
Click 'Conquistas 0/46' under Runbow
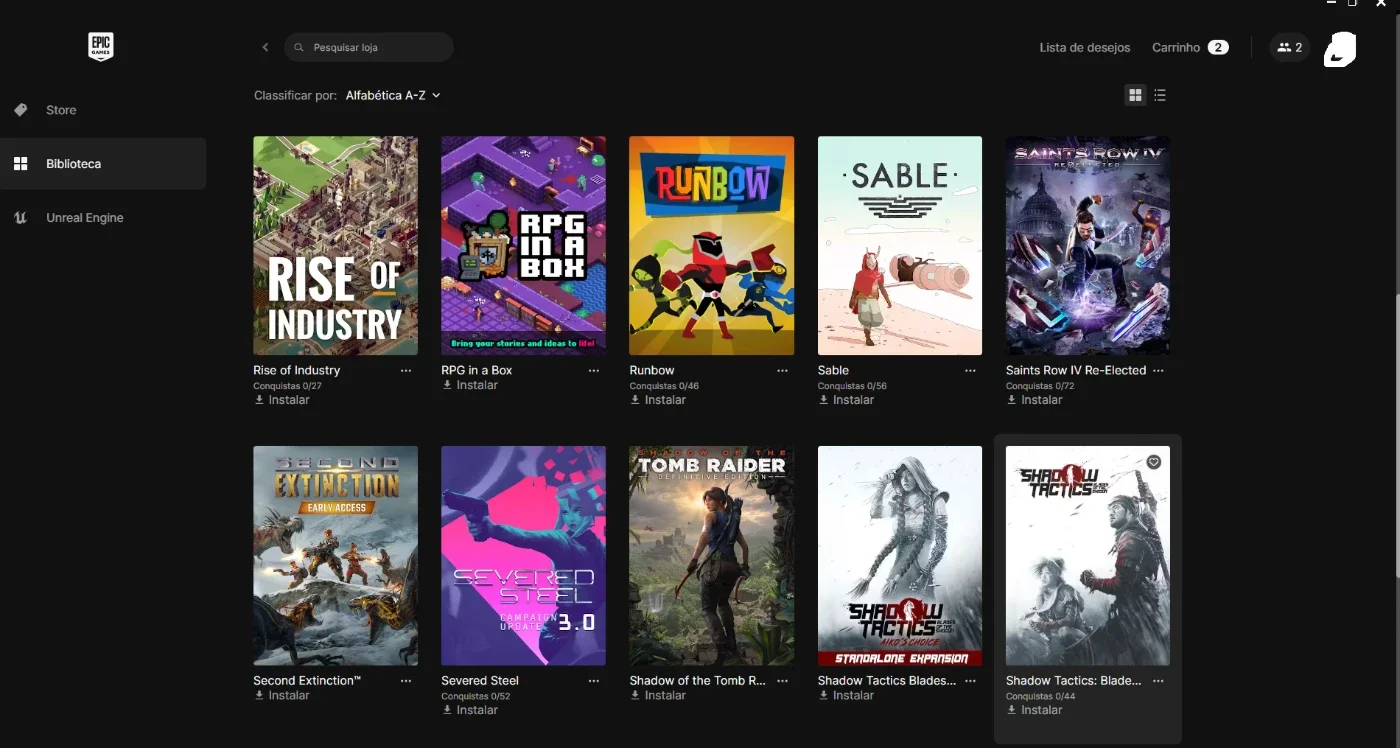click(664, 386)
